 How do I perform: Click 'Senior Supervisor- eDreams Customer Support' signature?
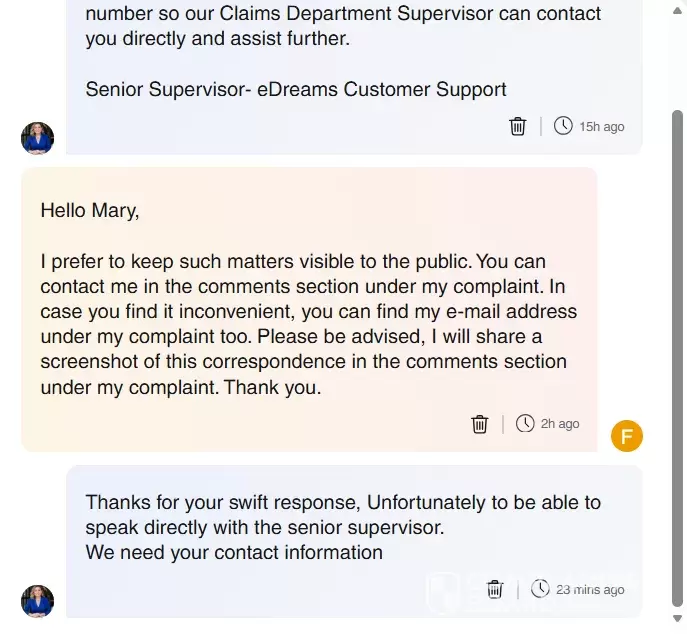point(296,89)
